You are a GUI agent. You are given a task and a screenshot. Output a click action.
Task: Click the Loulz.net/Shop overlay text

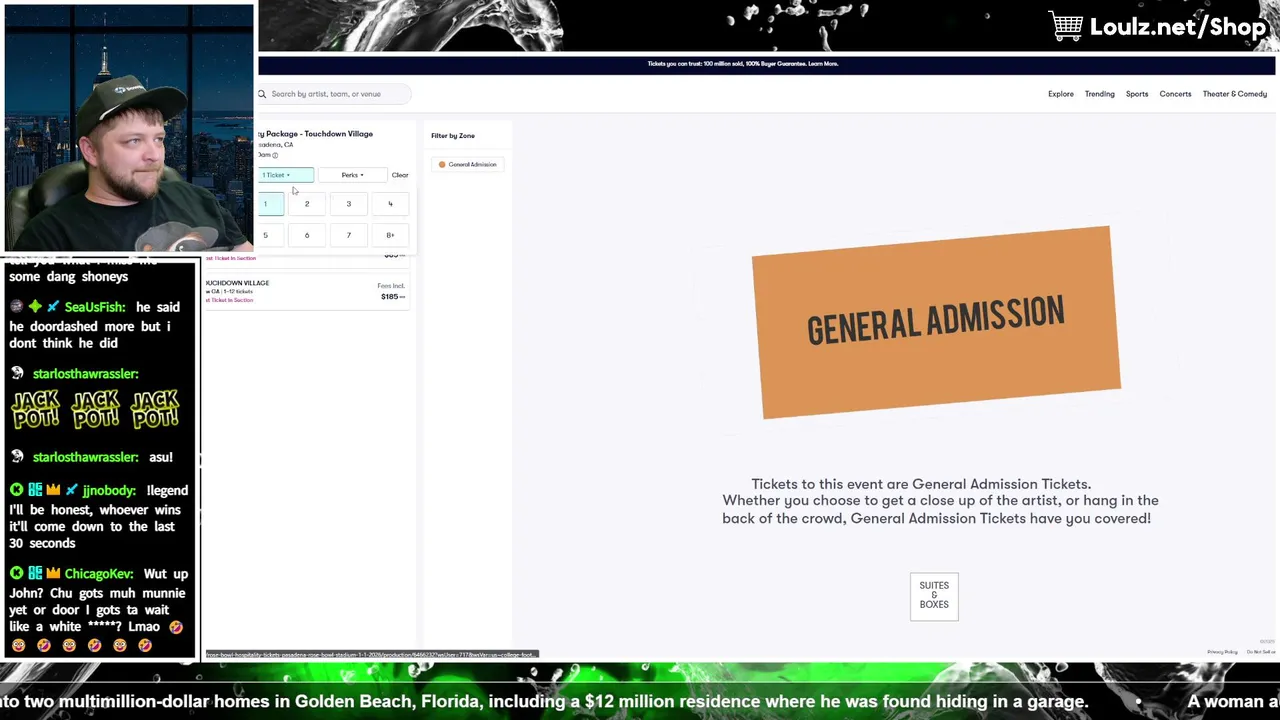click(1178, 27)
